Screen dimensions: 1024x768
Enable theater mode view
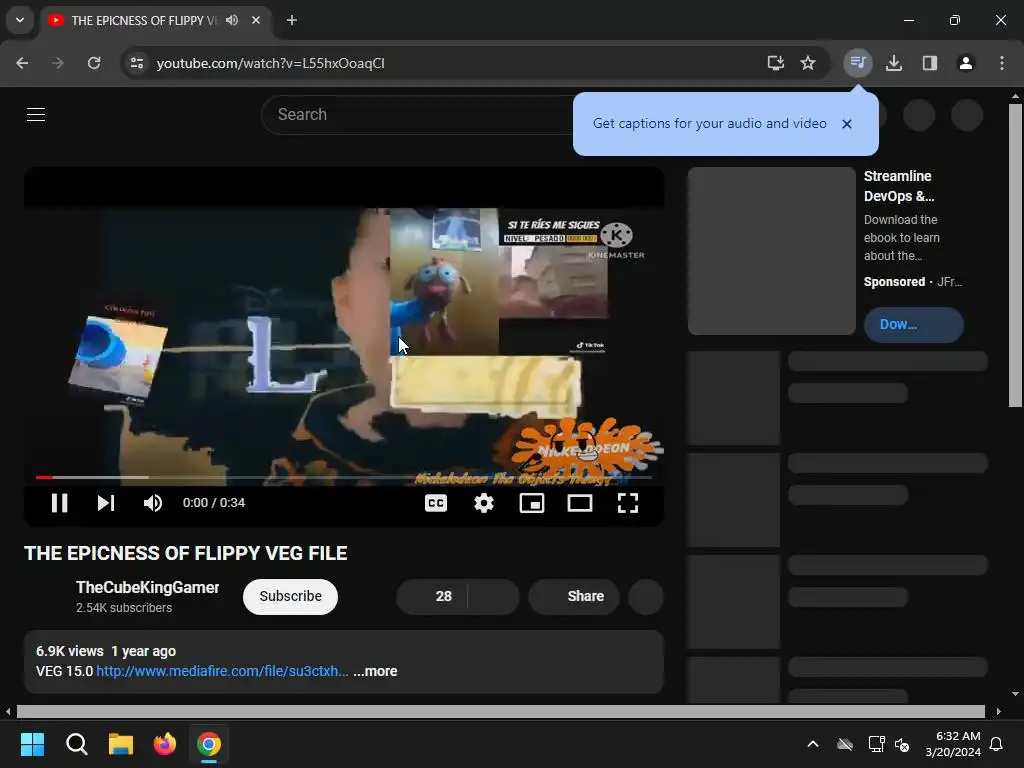click(580, 503)
